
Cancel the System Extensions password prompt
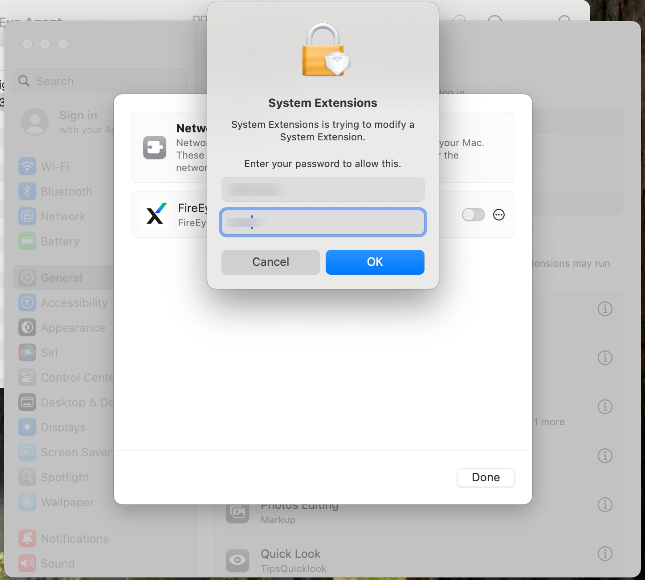[270, 262]
